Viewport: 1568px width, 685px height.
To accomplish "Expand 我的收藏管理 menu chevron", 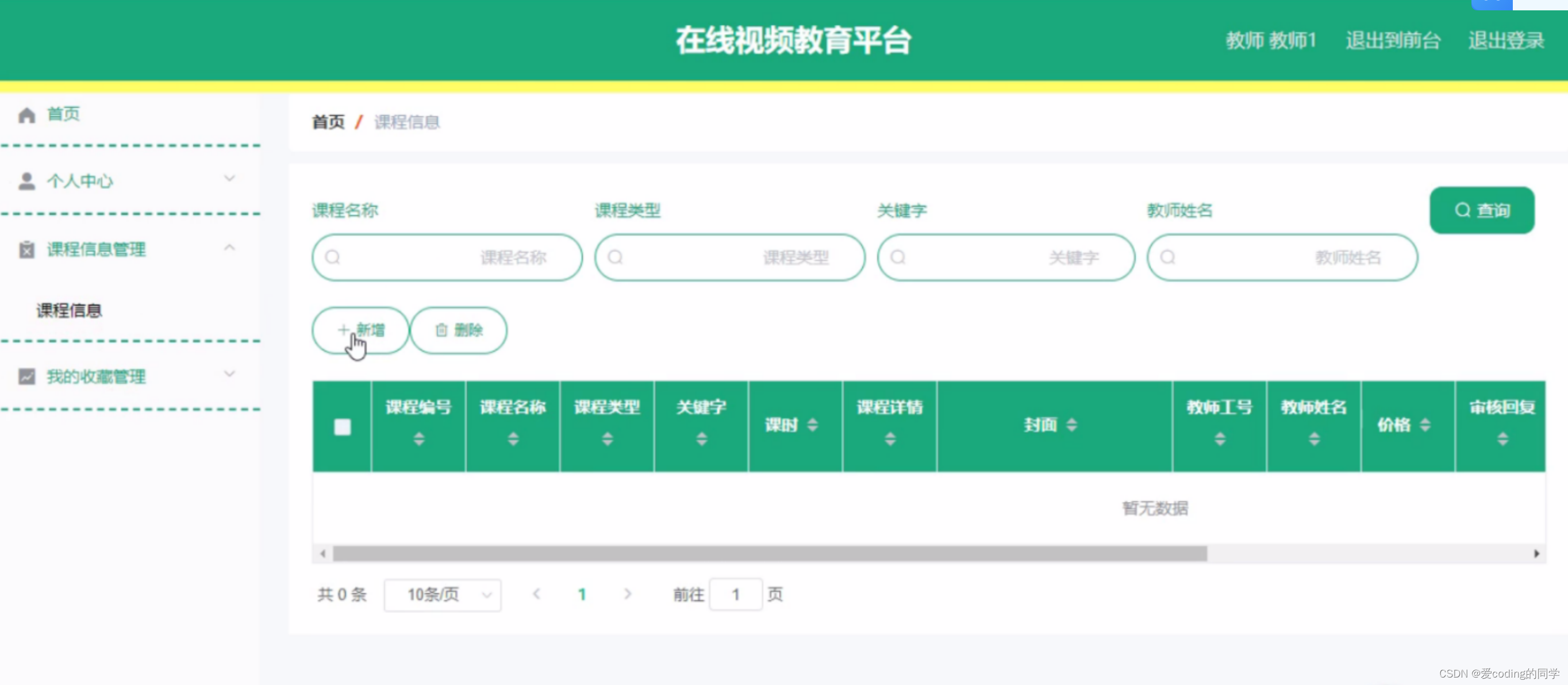I will (229, 374).
